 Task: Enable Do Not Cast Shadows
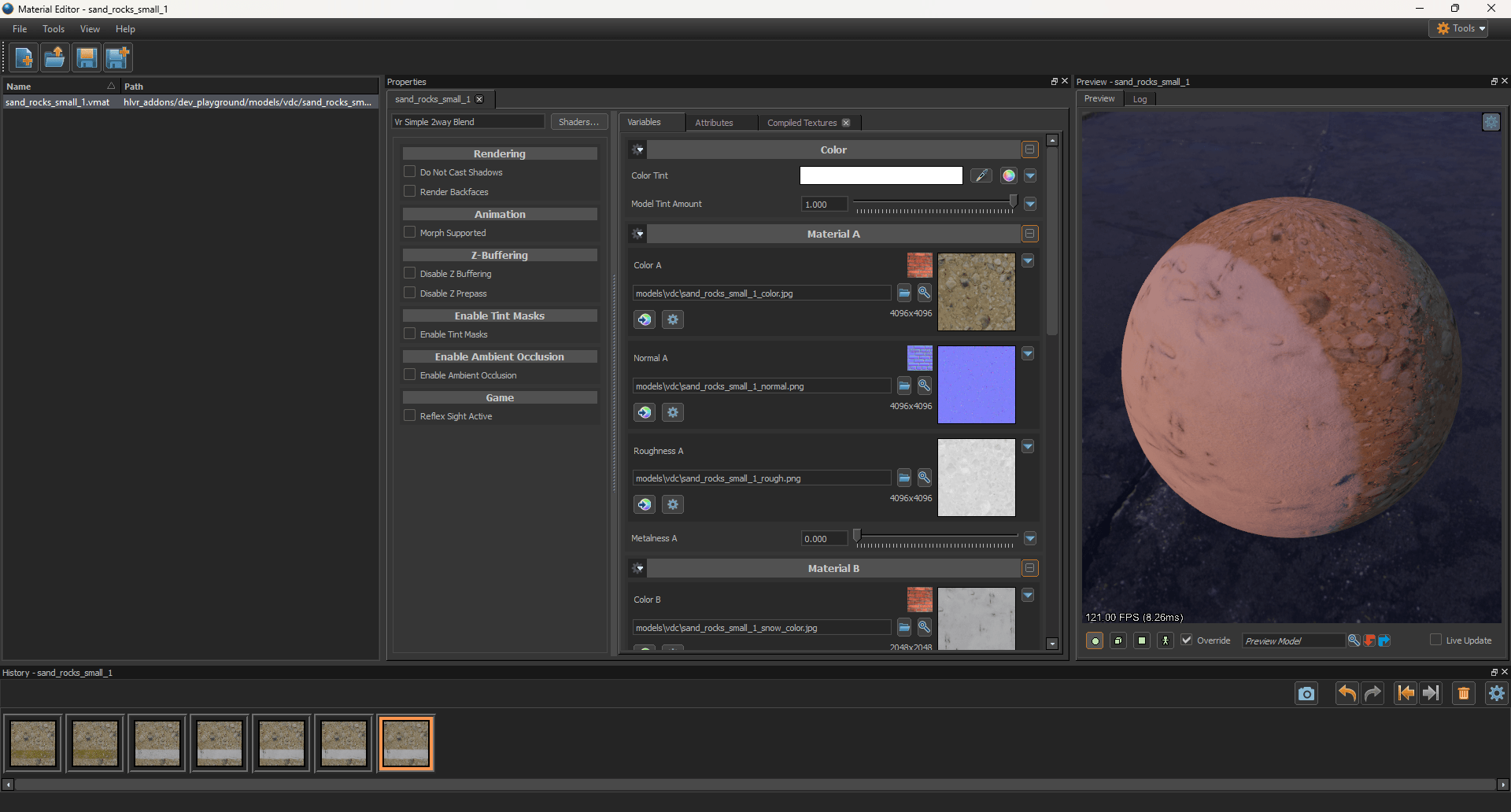409,172
